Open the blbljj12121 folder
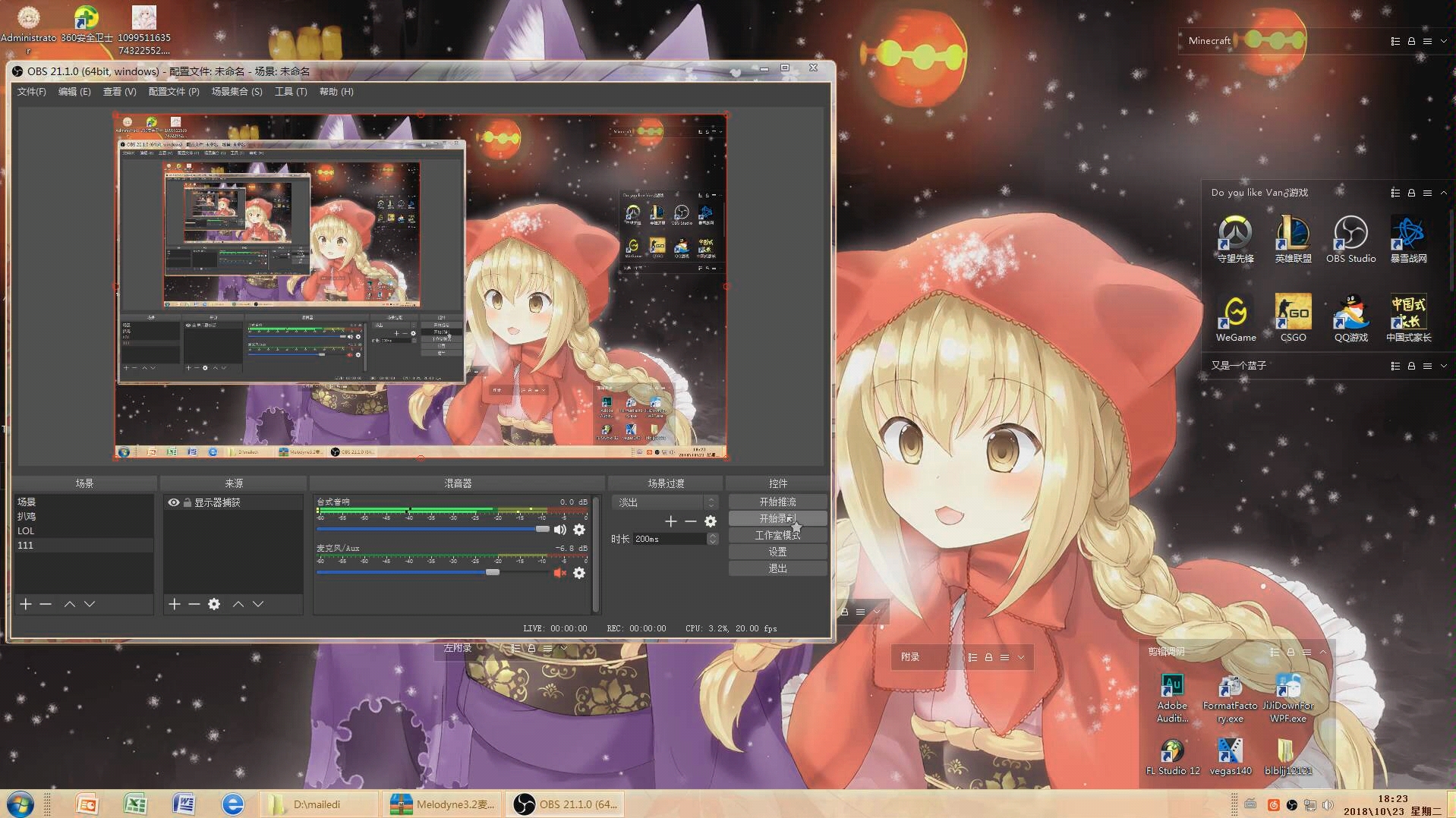 [1287, 757]
